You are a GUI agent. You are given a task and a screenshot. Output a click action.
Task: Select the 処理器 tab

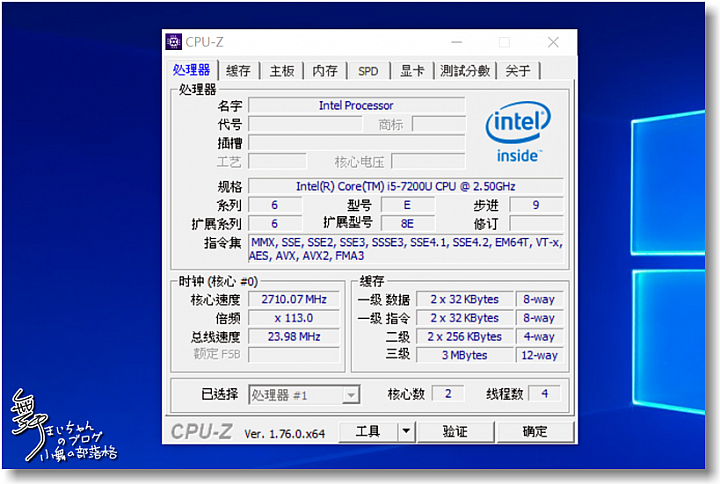[191, 70]
